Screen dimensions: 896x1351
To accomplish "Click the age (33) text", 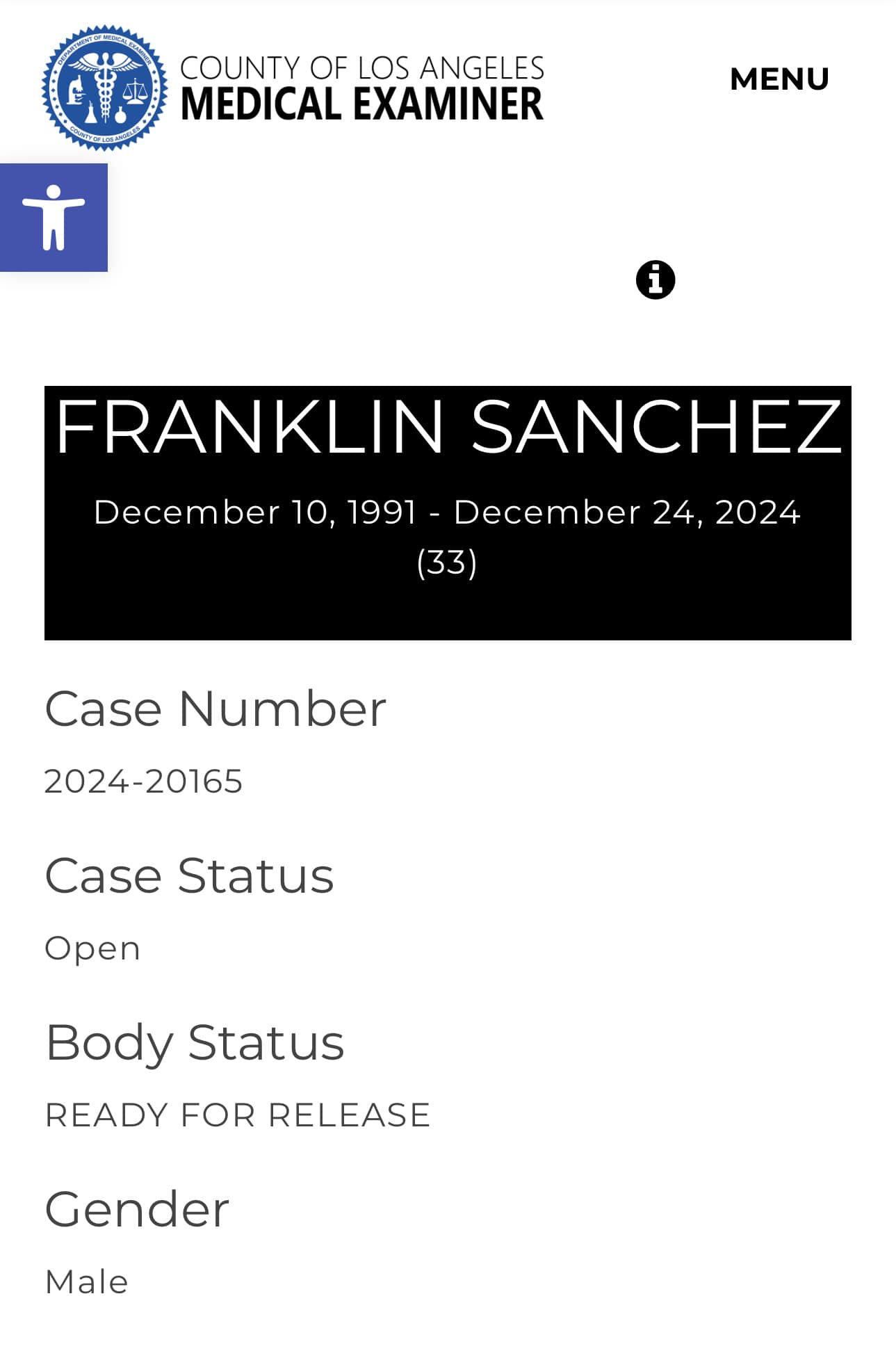I will pyautogui.click(x=447, y=563).
